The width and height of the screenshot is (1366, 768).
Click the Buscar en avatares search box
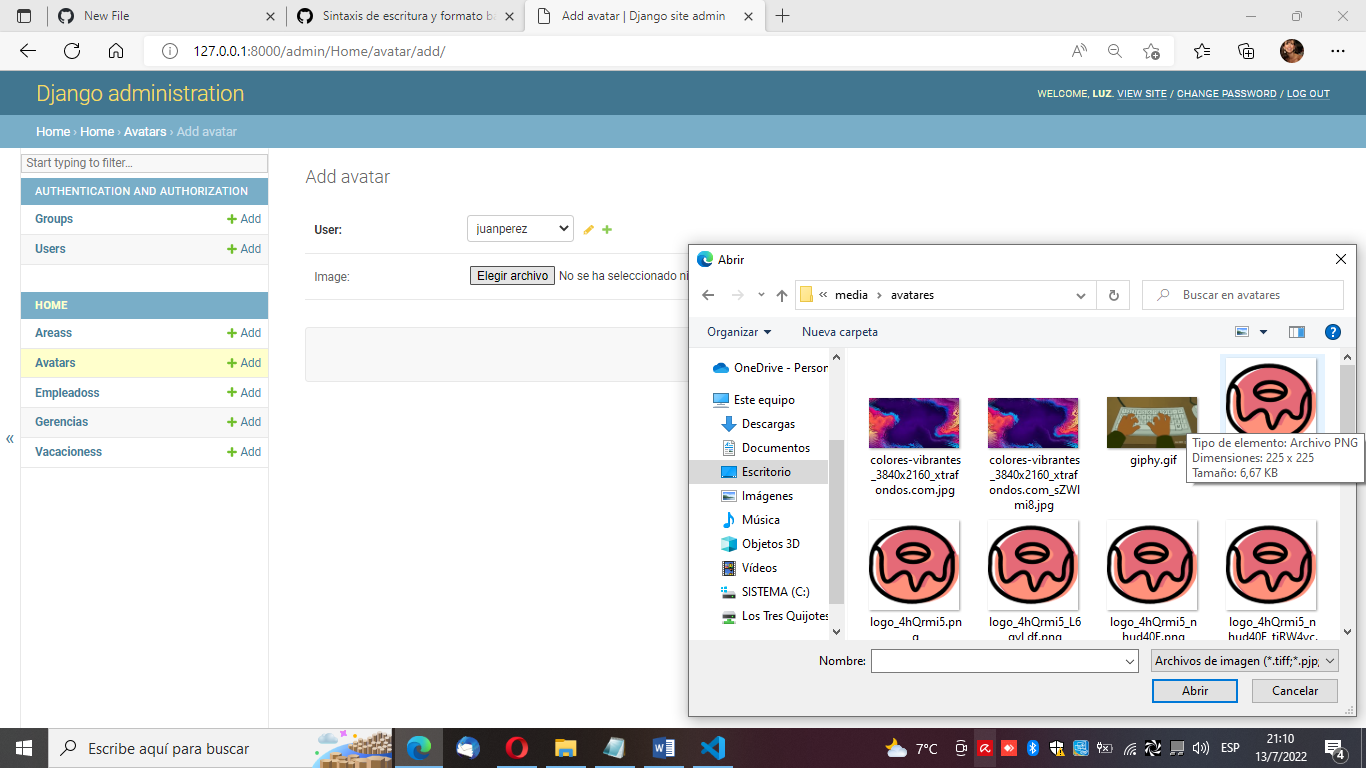[x=1243, y=295]
